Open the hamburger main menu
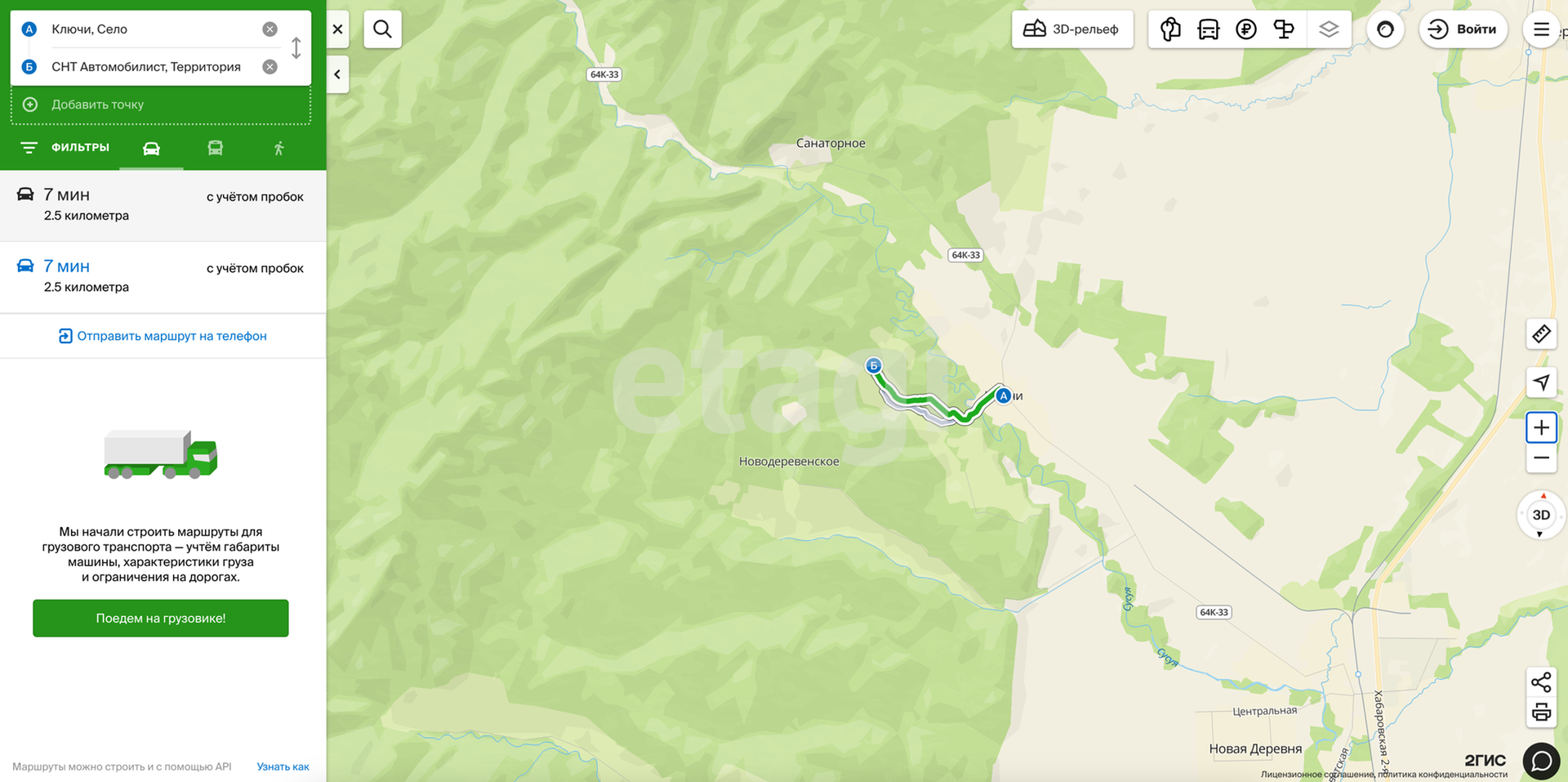 click(1541, 29)
